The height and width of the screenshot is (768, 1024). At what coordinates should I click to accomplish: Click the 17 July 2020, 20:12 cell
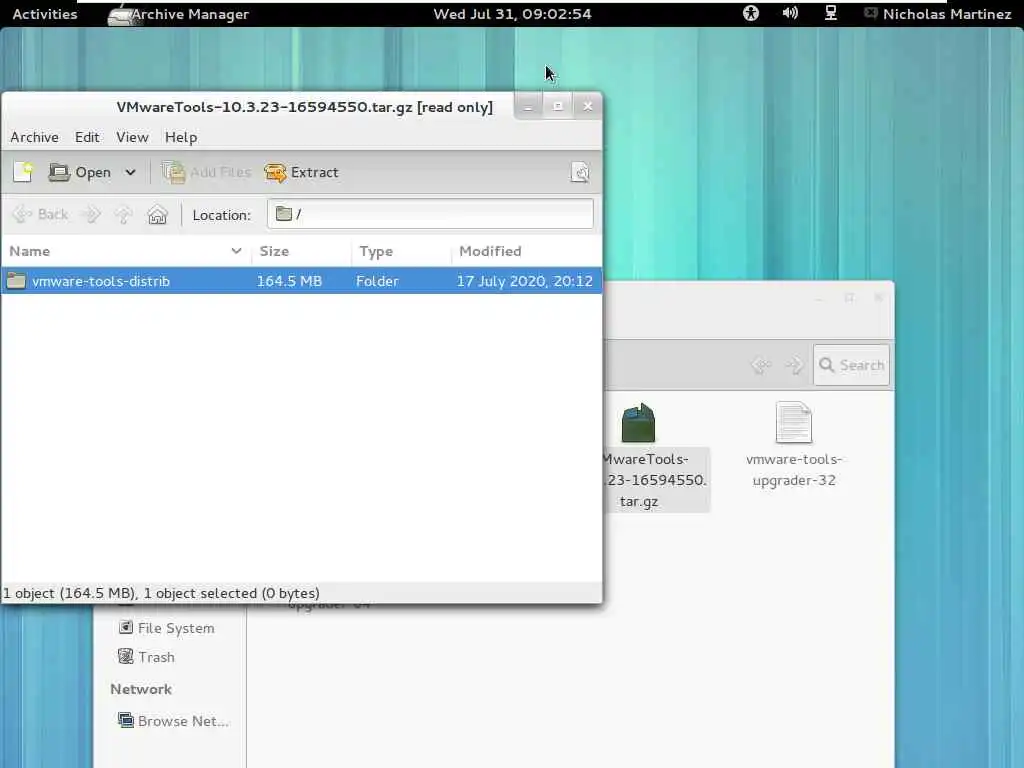(524, 281)
